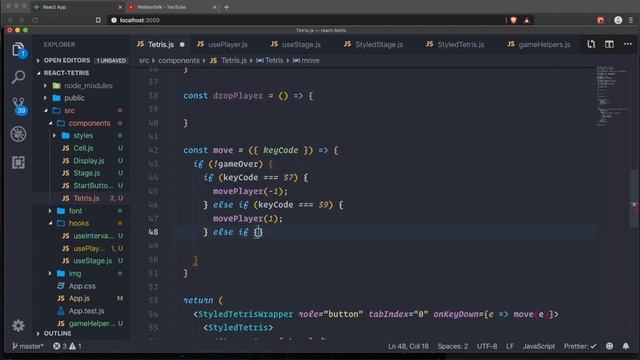The width and height of the screenshot is (640, 360).
Task: Click browser back arrow
Action: coord(10,20)
